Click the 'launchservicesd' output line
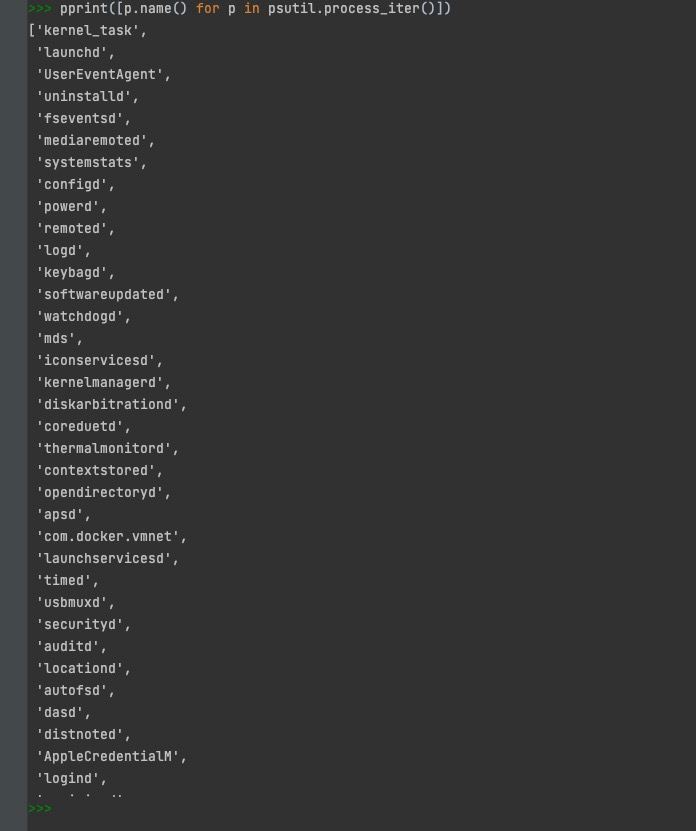 point(107,559)
